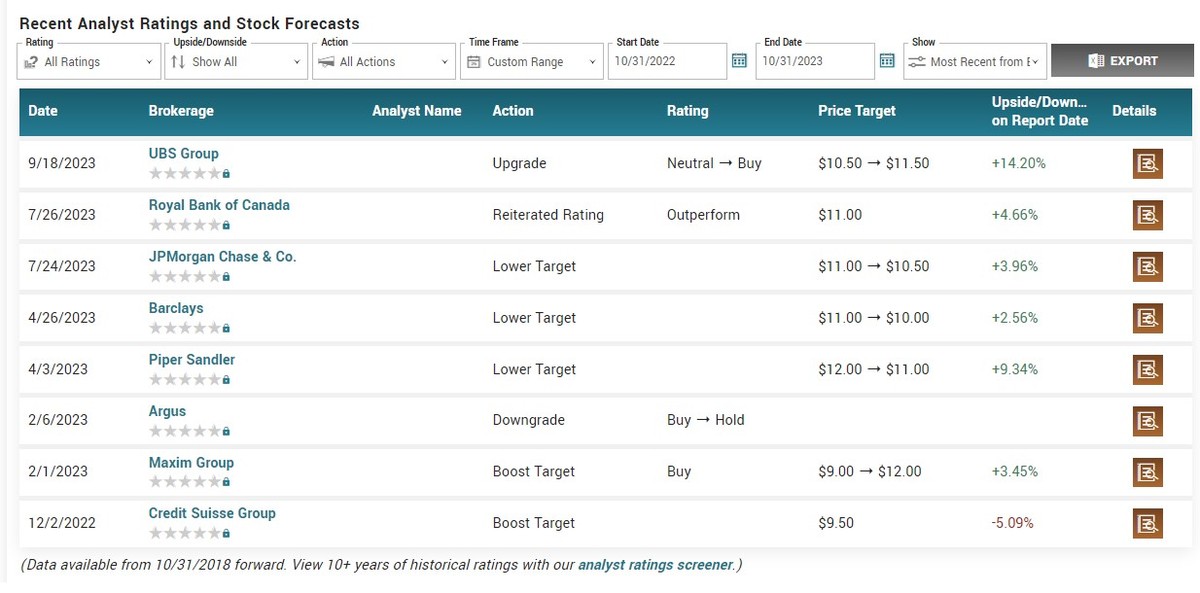This screenshot has height=593, width=1200.
Task: Open details icon for Credit Suisse Group row
Action: [1147, 523]
